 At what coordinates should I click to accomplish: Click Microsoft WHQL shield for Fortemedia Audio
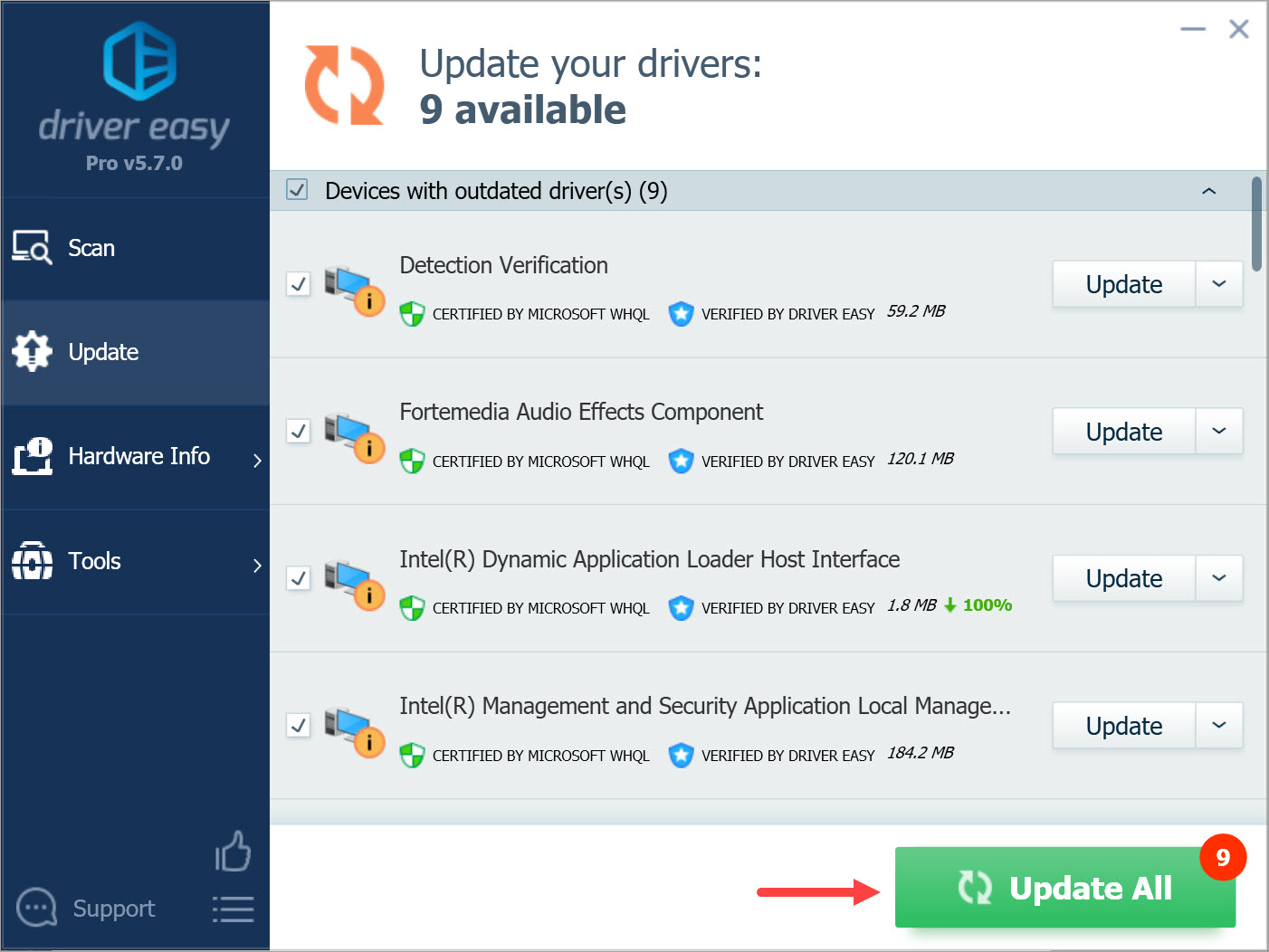412,462
